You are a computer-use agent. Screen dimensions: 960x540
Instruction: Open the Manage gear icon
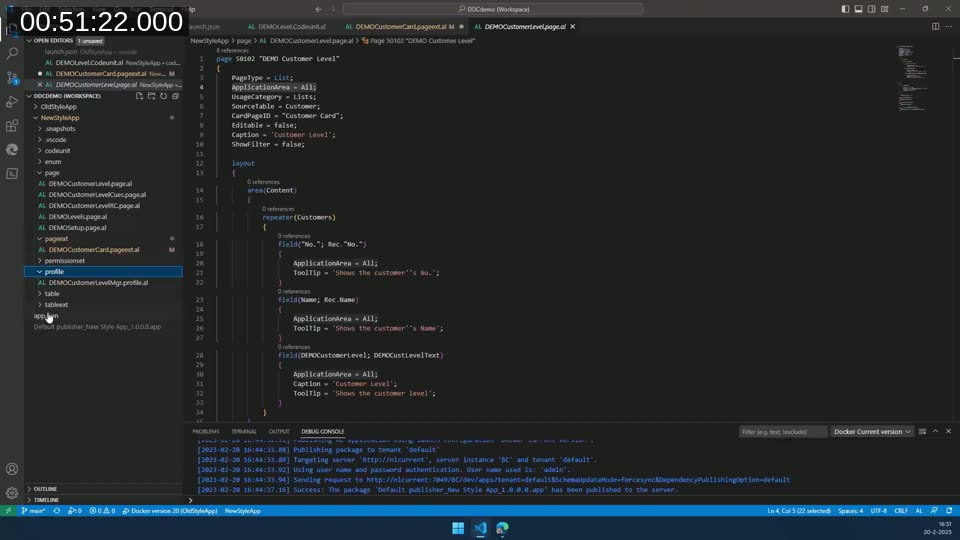(x=12, y=493)
